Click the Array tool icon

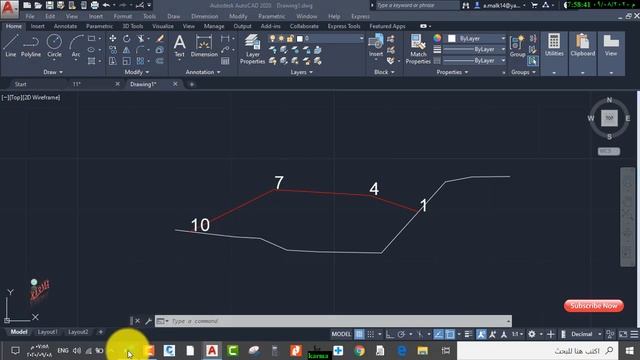[x=140, y=61]
